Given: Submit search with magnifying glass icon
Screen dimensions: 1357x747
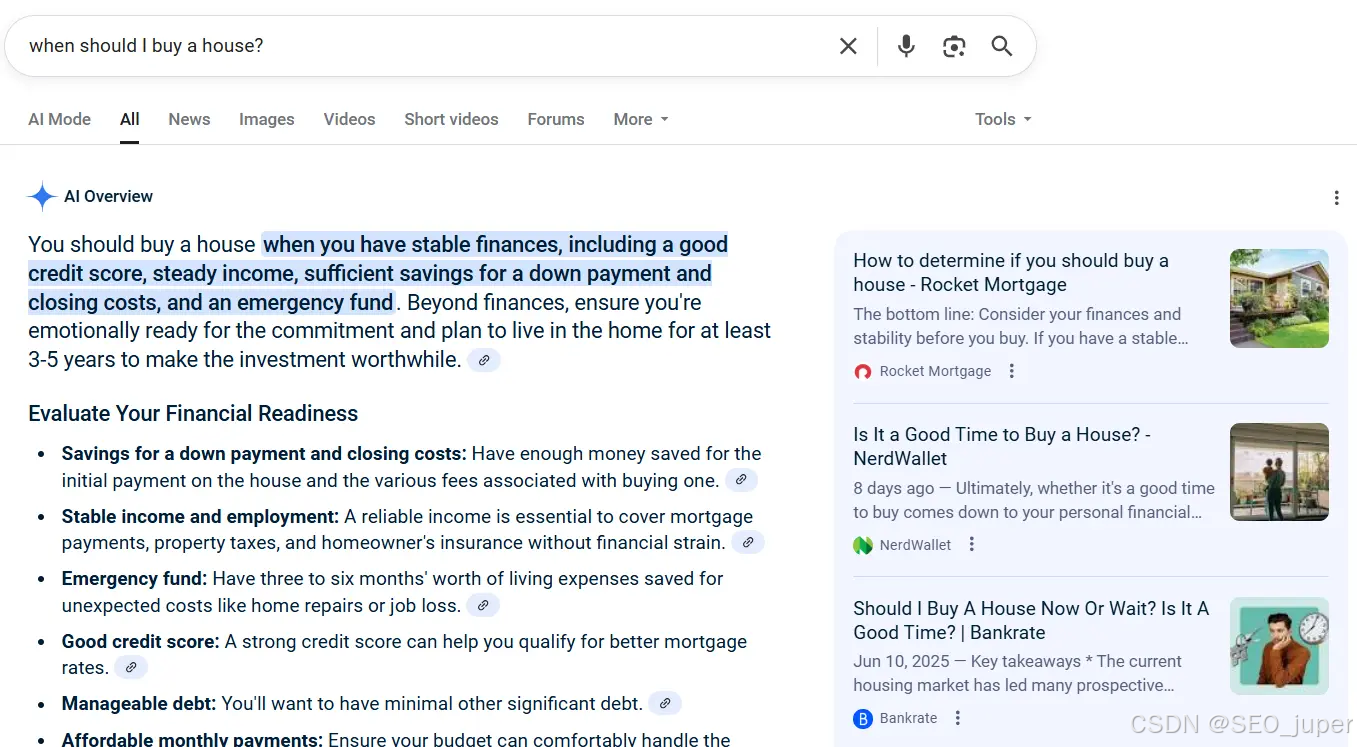Looking at the screenshot, I should pyautogui.click(x=1002, y=46).
